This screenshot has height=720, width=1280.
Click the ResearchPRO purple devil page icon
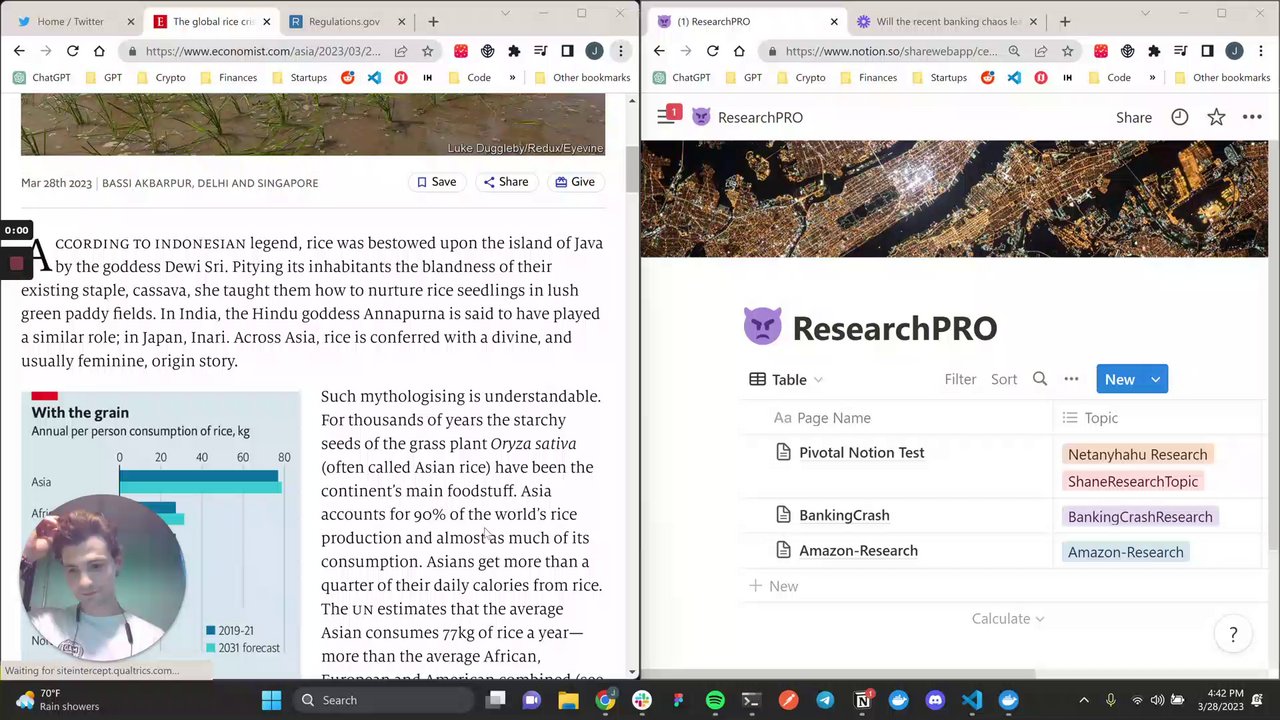click(x=762, y=327)
